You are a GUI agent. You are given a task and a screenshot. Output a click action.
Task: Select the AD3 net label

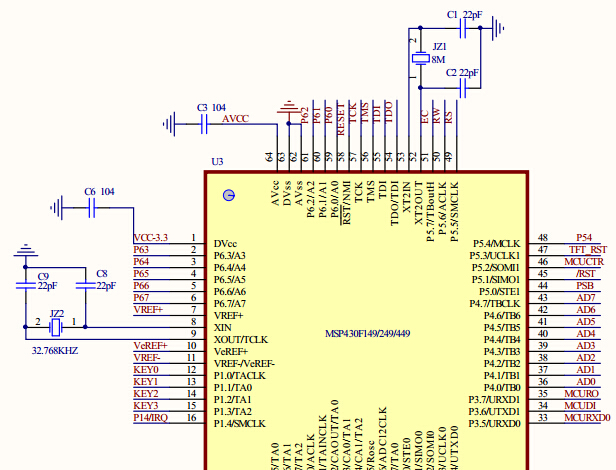tap(586, 346)
